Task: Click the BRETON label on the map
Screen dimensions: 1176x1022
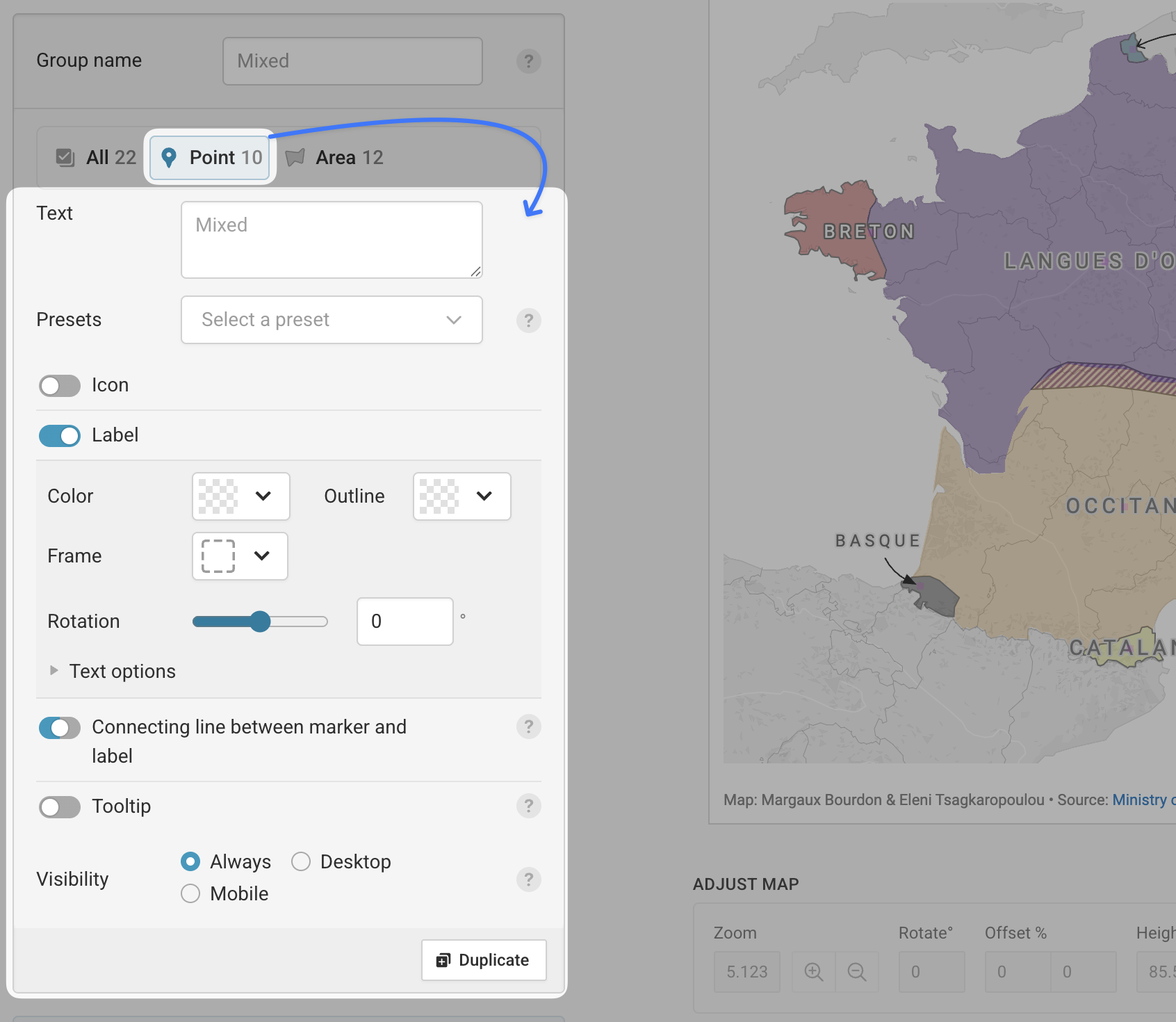Action: tap(869, 232)
